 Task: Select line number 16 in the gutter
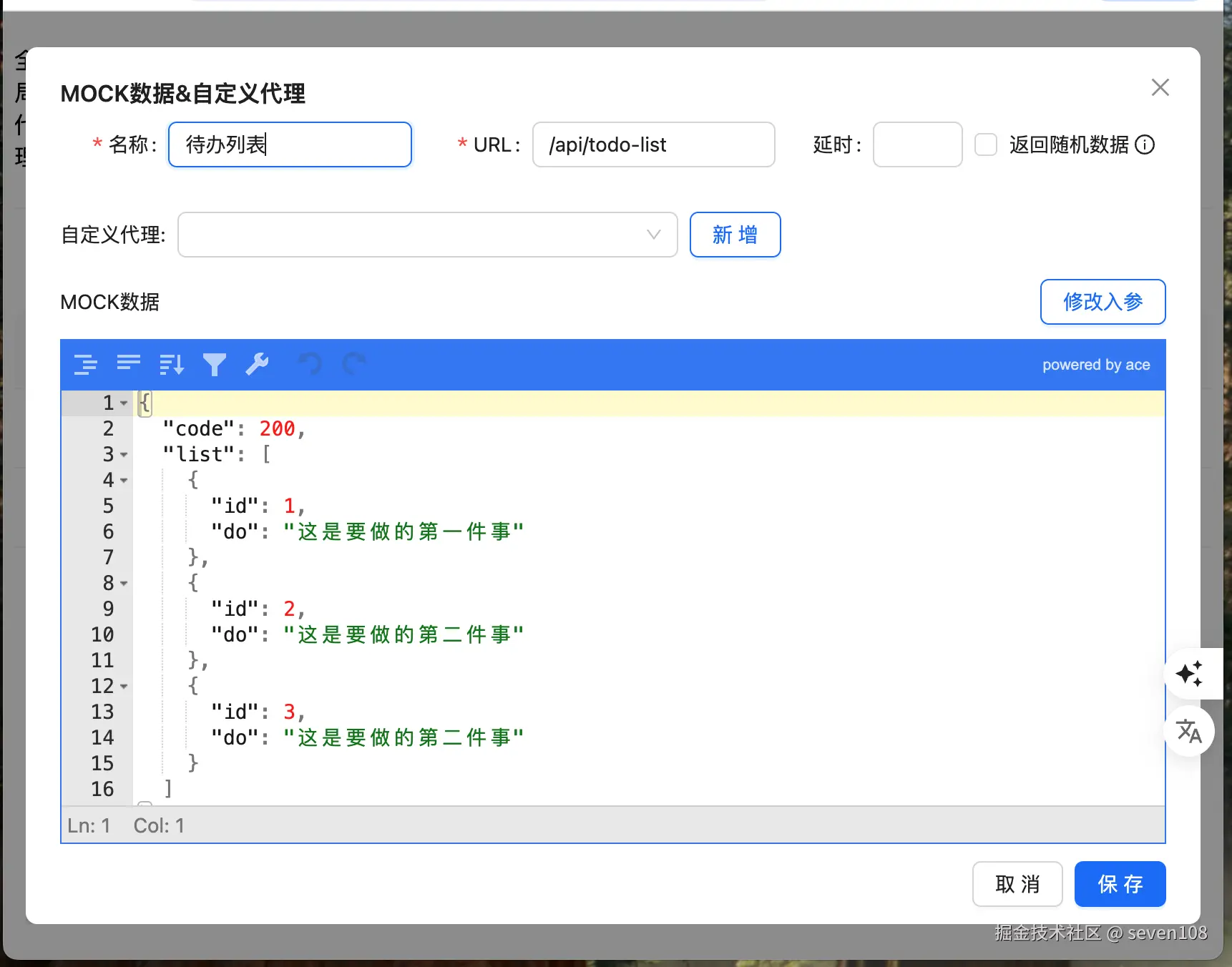coord(102,790)
